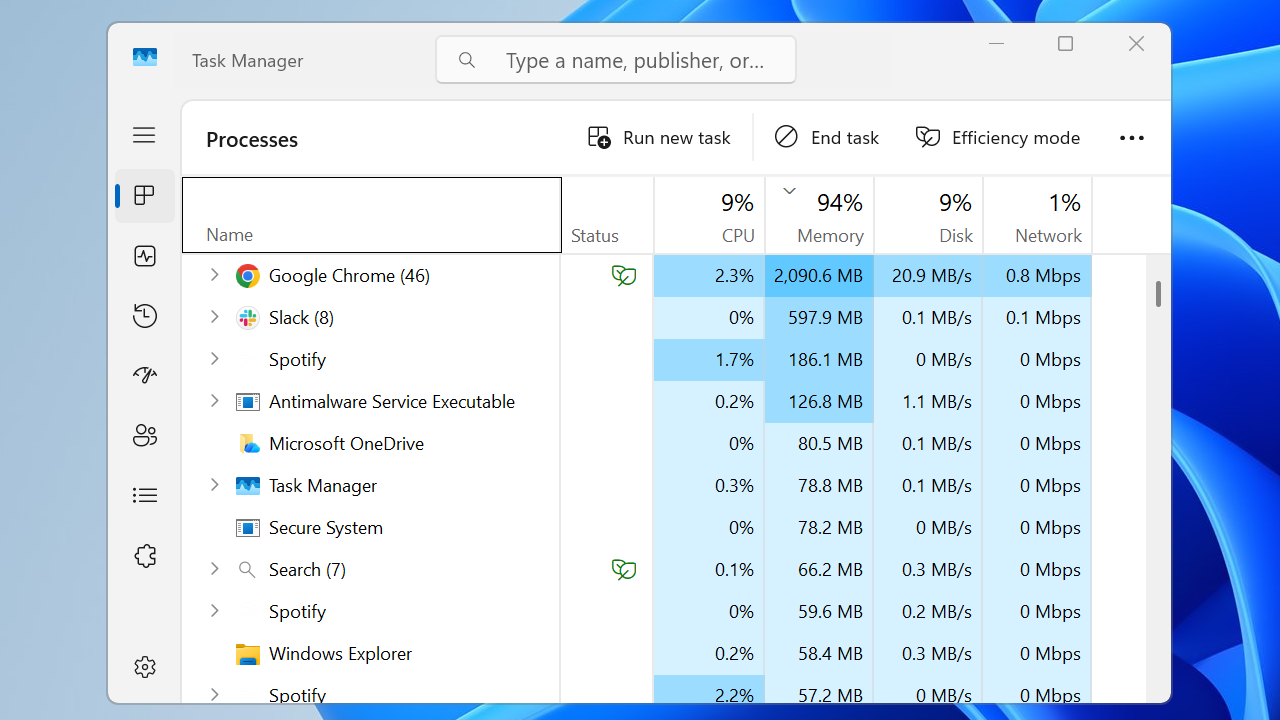
Task: Click Chrome's 0.8 Mbps network cell
Action: [1038, 276]
